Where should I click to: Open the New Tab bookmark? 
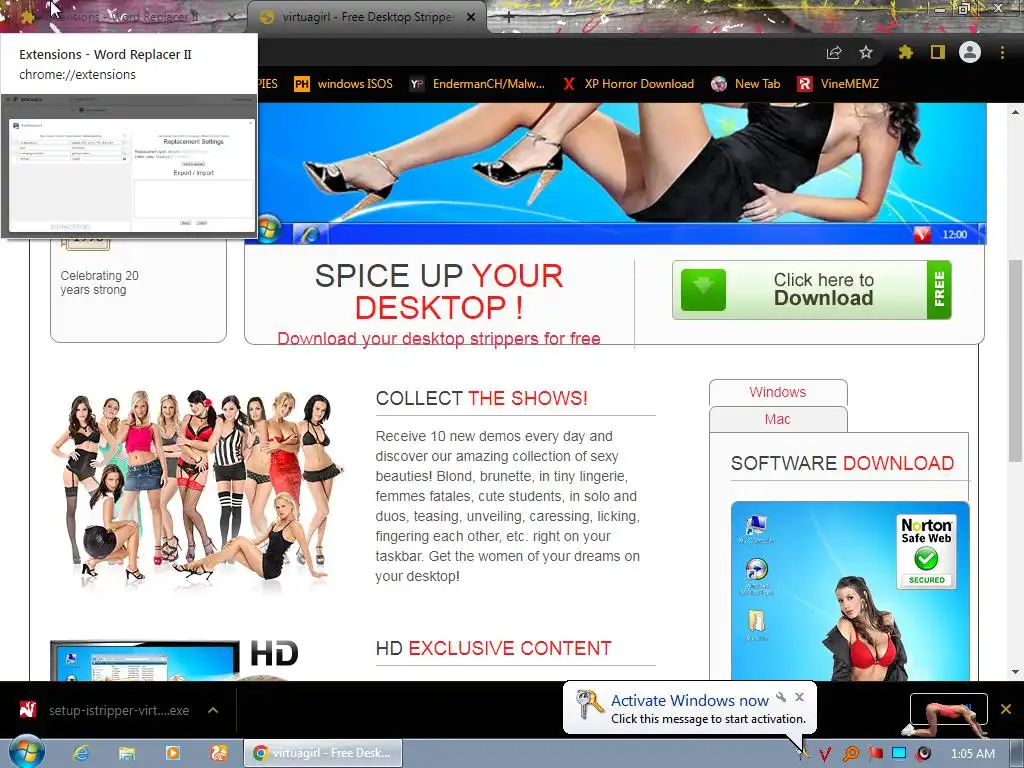tap(746, 84)
